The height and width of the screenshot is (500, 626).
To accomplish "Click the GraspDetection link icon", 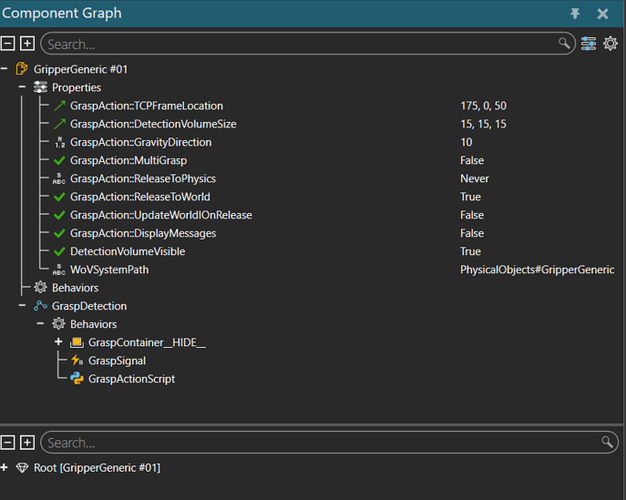I will pos(40,306).
